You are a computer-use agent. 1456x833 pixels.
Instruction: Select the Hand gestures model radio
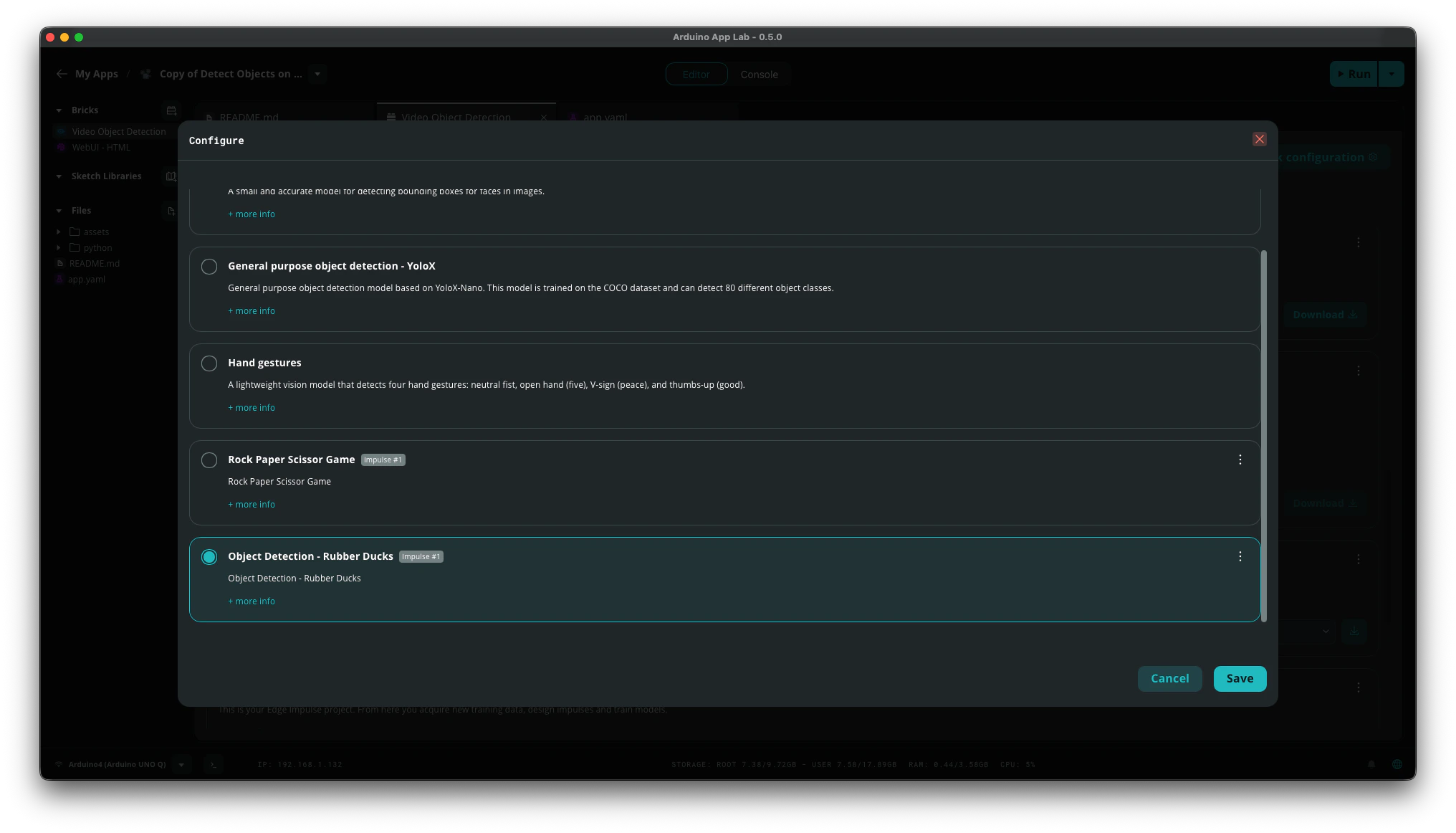(x=209, y=363)
